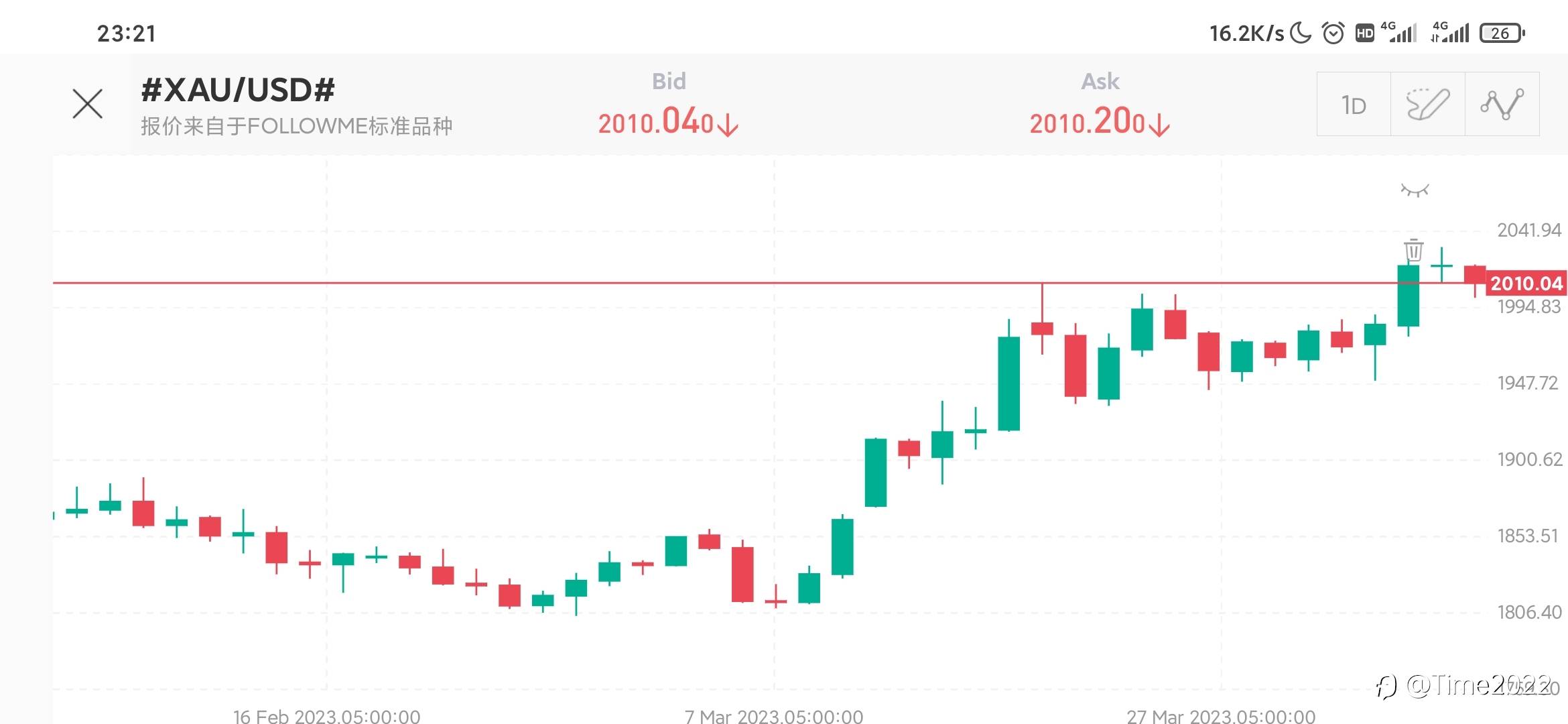Close the XAU/USD chart view
Viewport: 1568px width, 724px height.
(87, 104)
